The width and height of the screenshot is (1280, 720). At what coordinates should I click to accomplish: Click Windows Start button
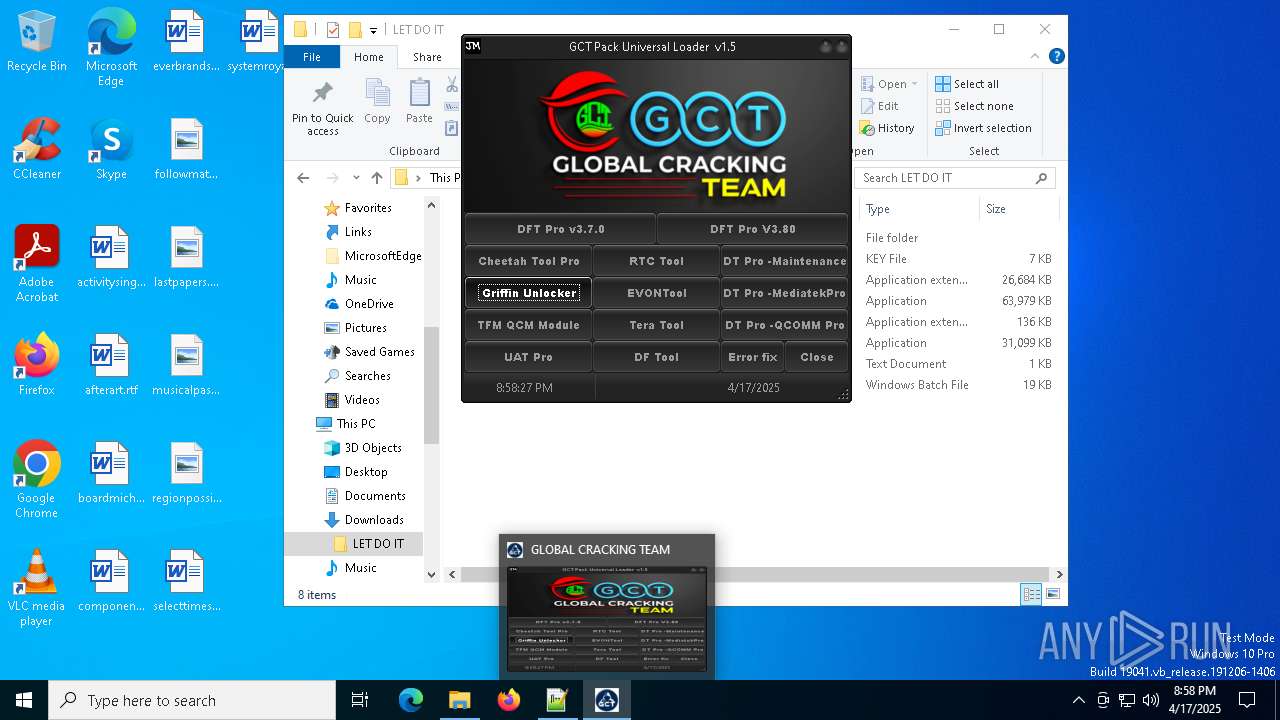point(24,700)
